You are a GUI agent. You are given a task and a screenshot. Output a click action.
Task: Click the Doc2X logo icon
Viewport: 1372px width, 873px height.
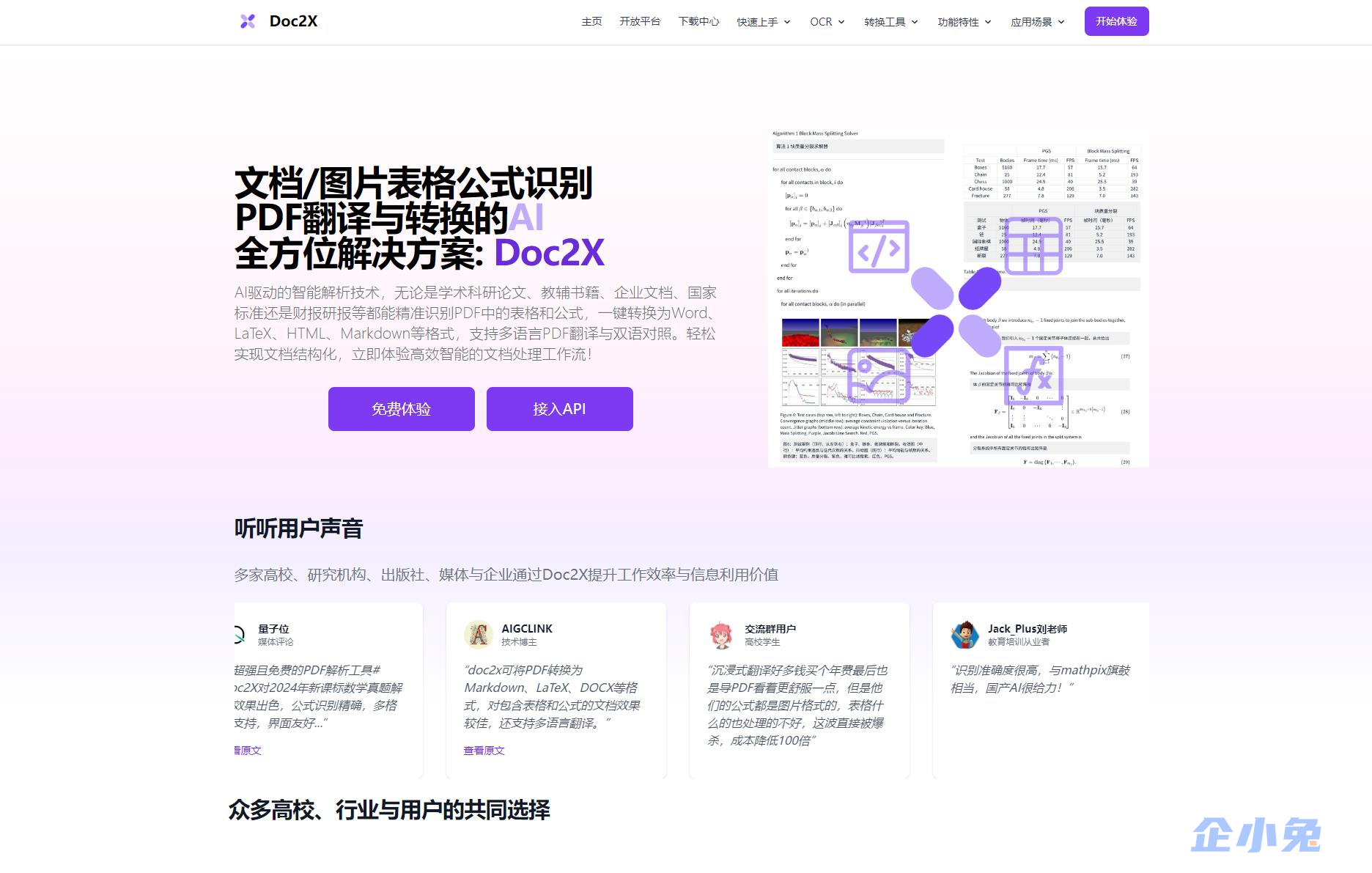click(x=247, y=21)
